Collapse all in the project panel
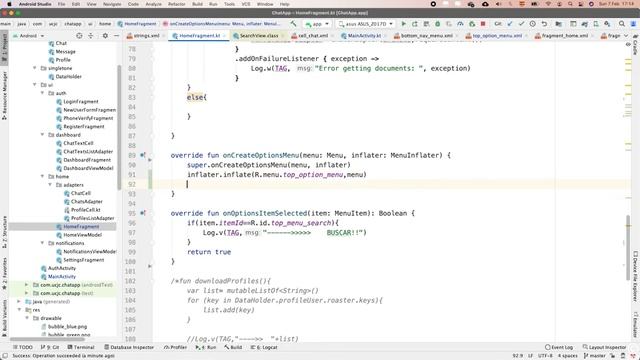The image size is (640, 360). pyautogui.click(x=91, y=36)
